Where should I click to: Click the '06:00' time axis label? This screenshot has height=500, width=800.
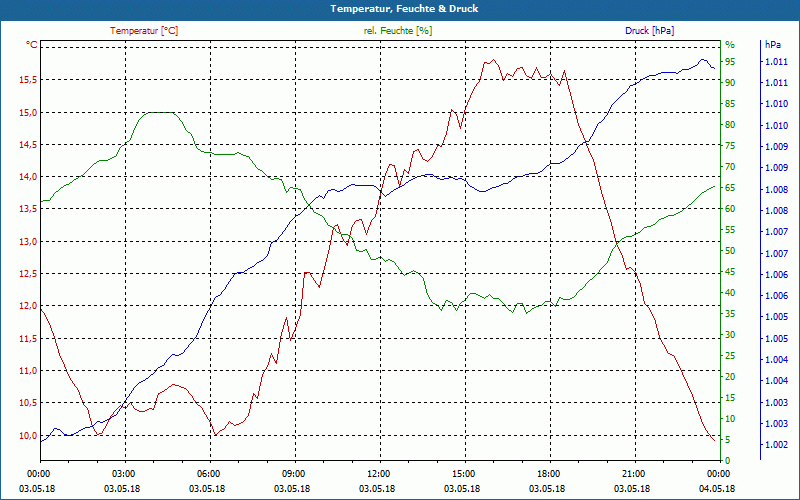coord(208,473)
